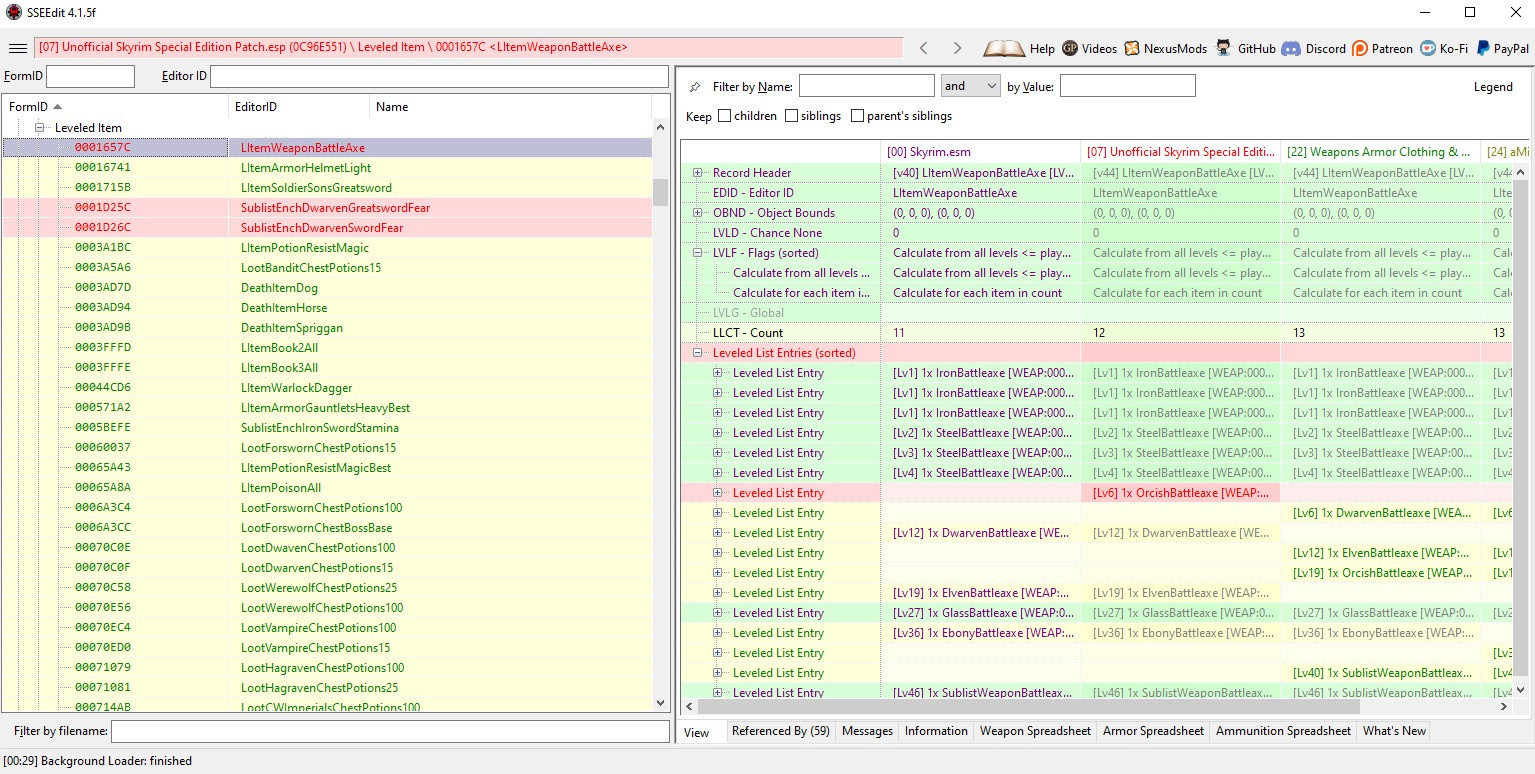Image resolution: width=1535 pixels, height=774 pixels.
Task: Expand the Lv6 OrcishBattleaxe Leveled List Entry
Action: tap(718, 493)
